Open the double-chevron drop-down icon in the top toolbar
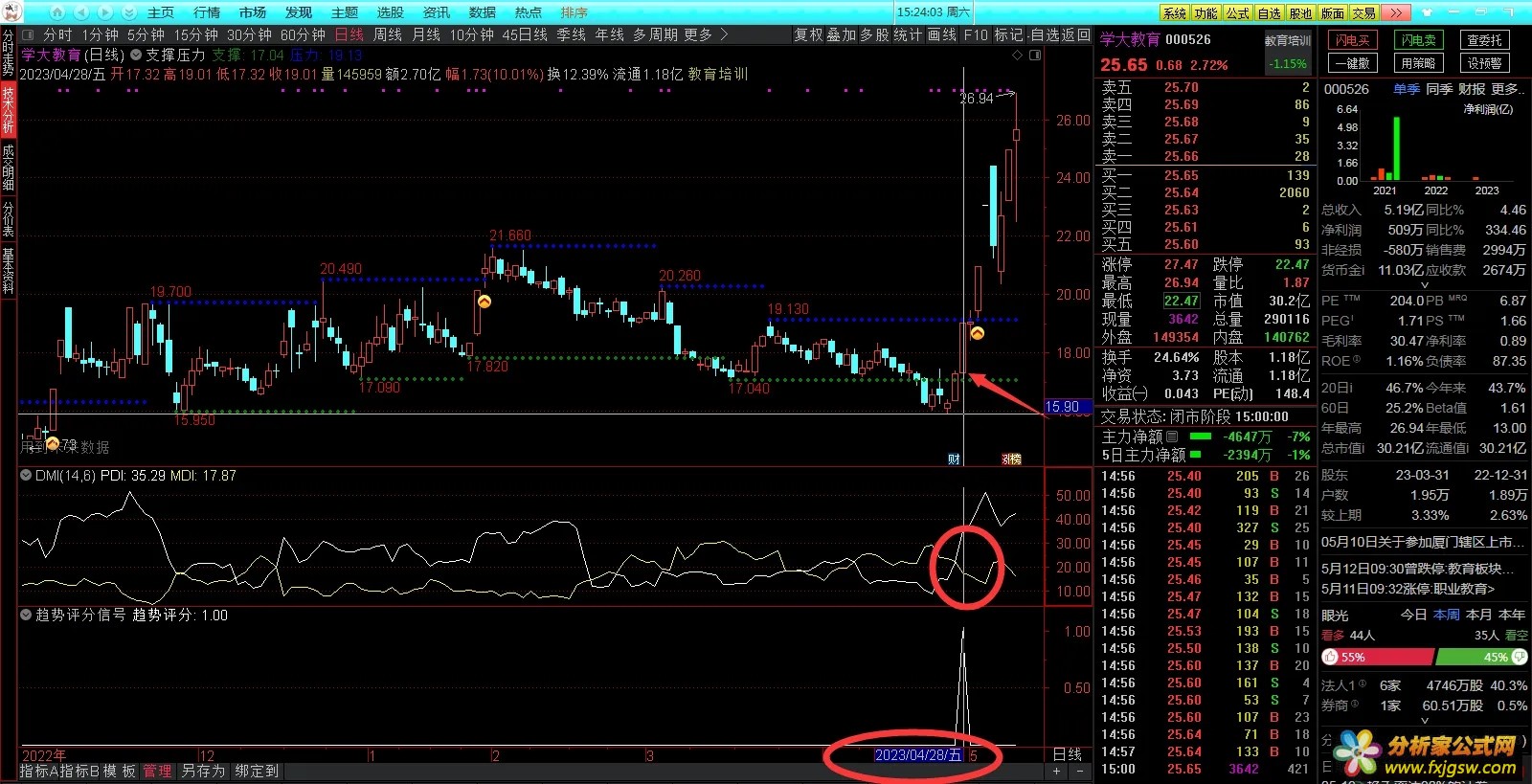The image size is (1532, 784). 129,12
